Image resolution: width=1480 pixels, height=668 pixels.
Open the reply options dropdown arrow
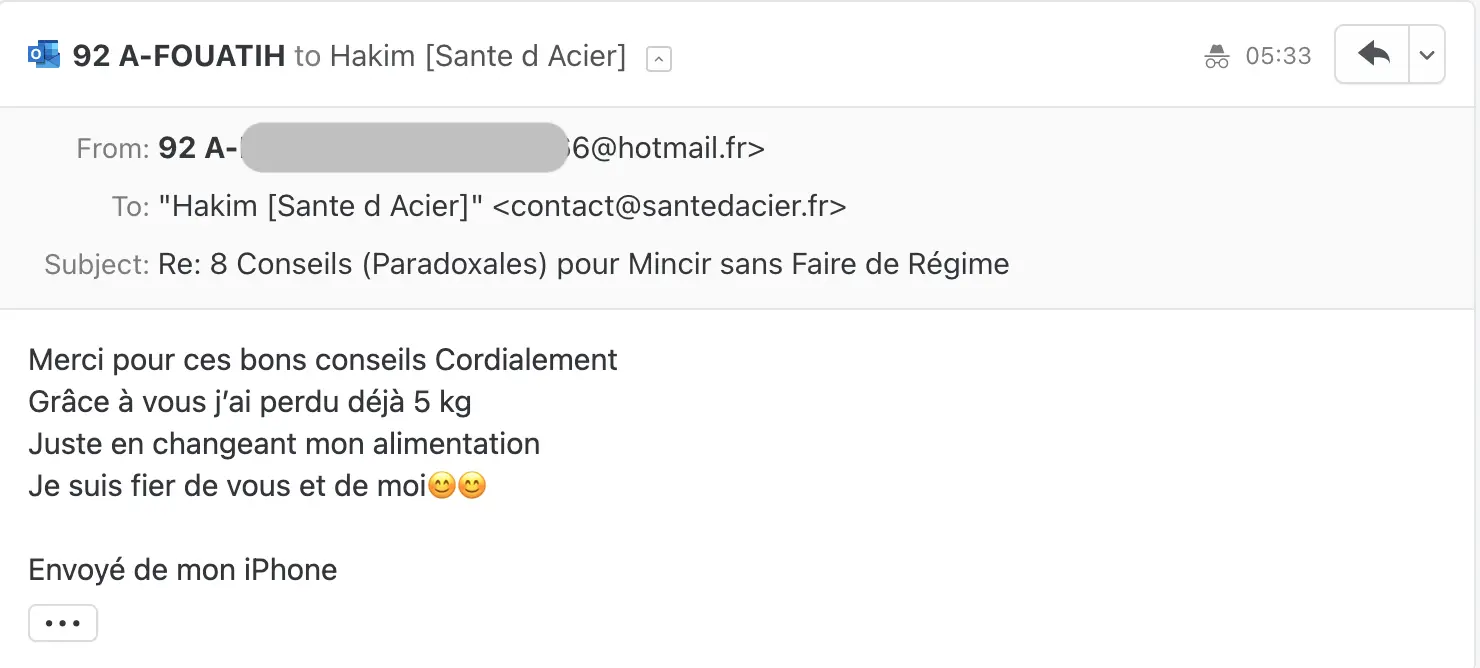1427,54
